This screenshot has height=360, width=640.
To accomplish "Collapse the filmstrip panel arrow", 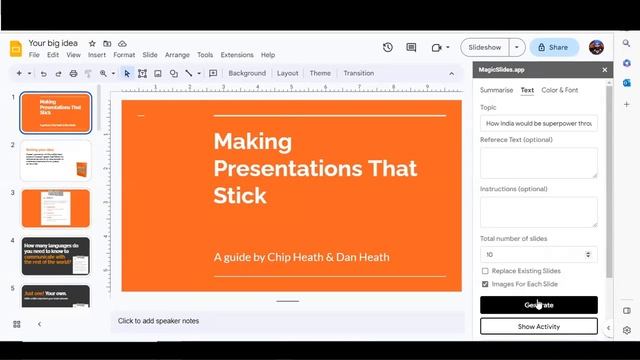I will point(40,324).
